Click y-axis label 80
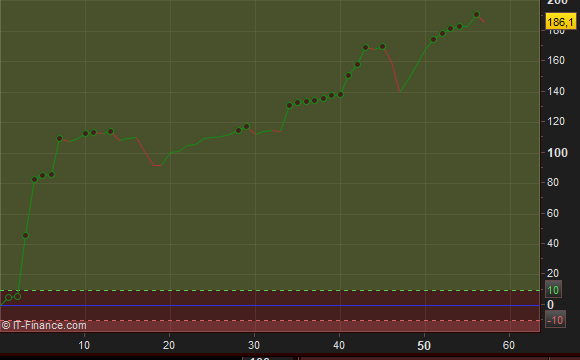The height and width of the screenshot is (360, 580). pos(553,182)
